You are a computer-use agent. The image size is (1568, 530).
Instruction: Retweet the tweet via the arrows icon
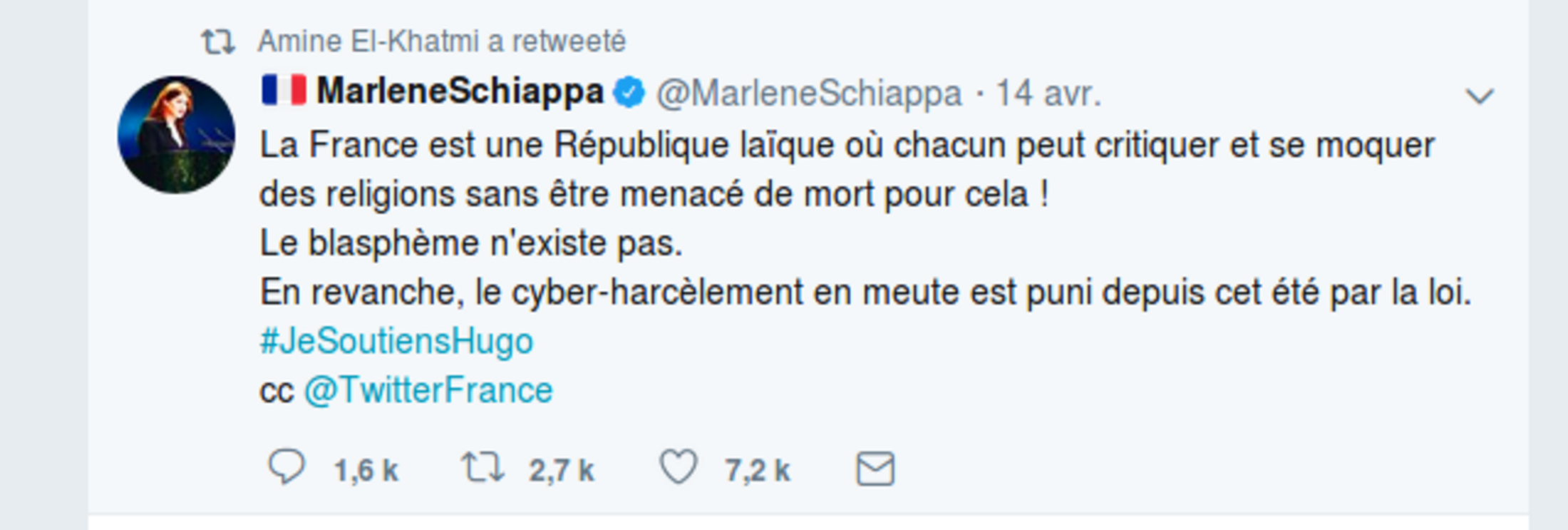(x=483, y=468)
